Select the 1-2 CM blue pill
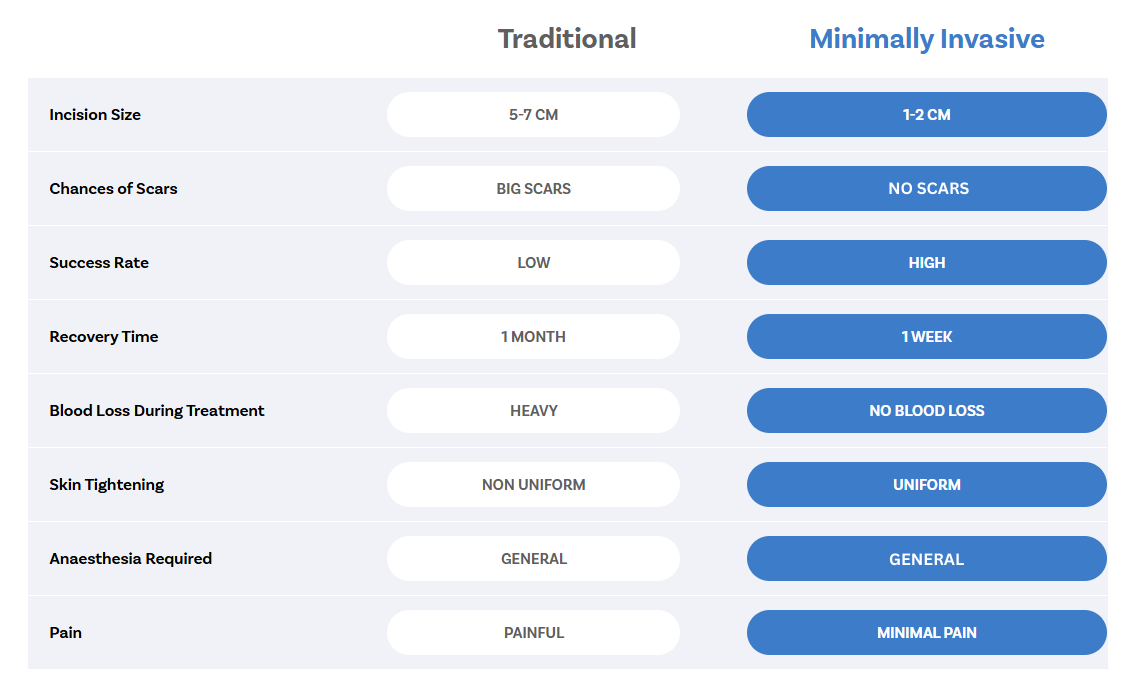1141x681 pixels. click(926, 115)
